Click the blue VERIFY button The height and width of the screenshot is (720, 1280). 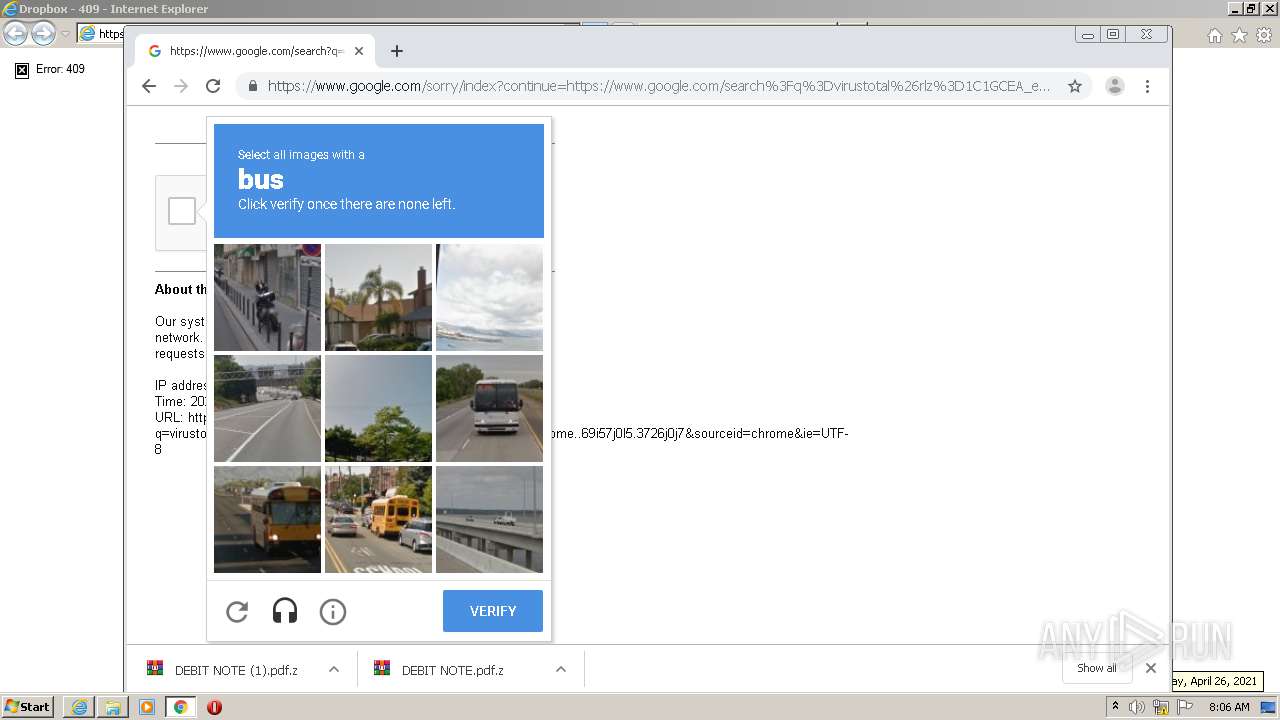tap(493, 611)
